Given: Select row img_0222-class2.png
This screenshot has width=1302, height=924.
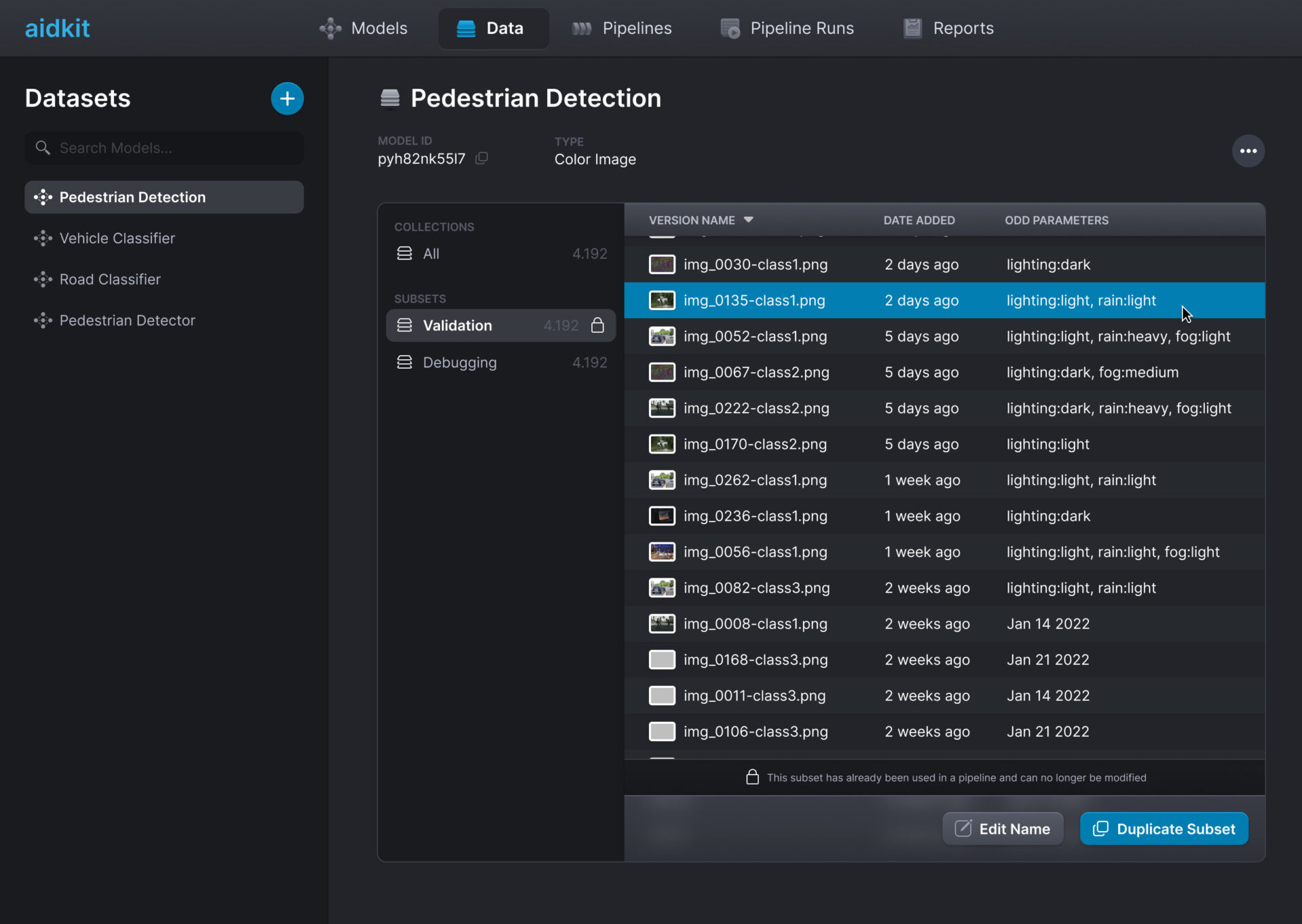Looking at the screenshot, I should click(x=756, y=408).
